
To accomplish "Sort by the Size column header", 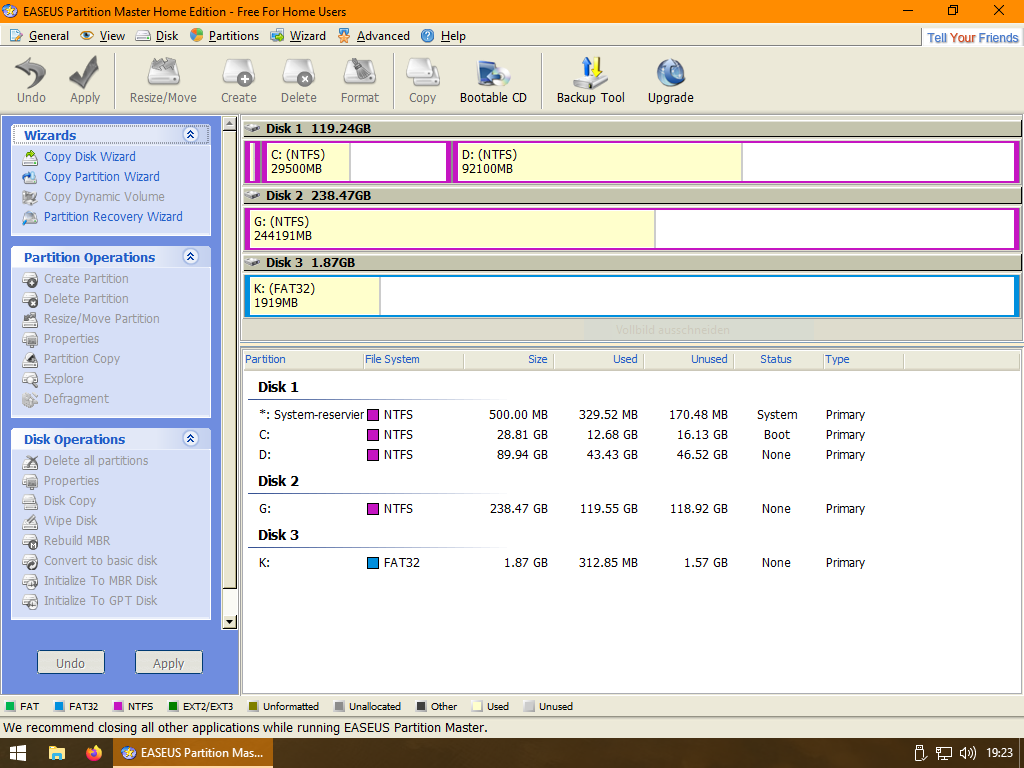I will [x=509, y=359].
